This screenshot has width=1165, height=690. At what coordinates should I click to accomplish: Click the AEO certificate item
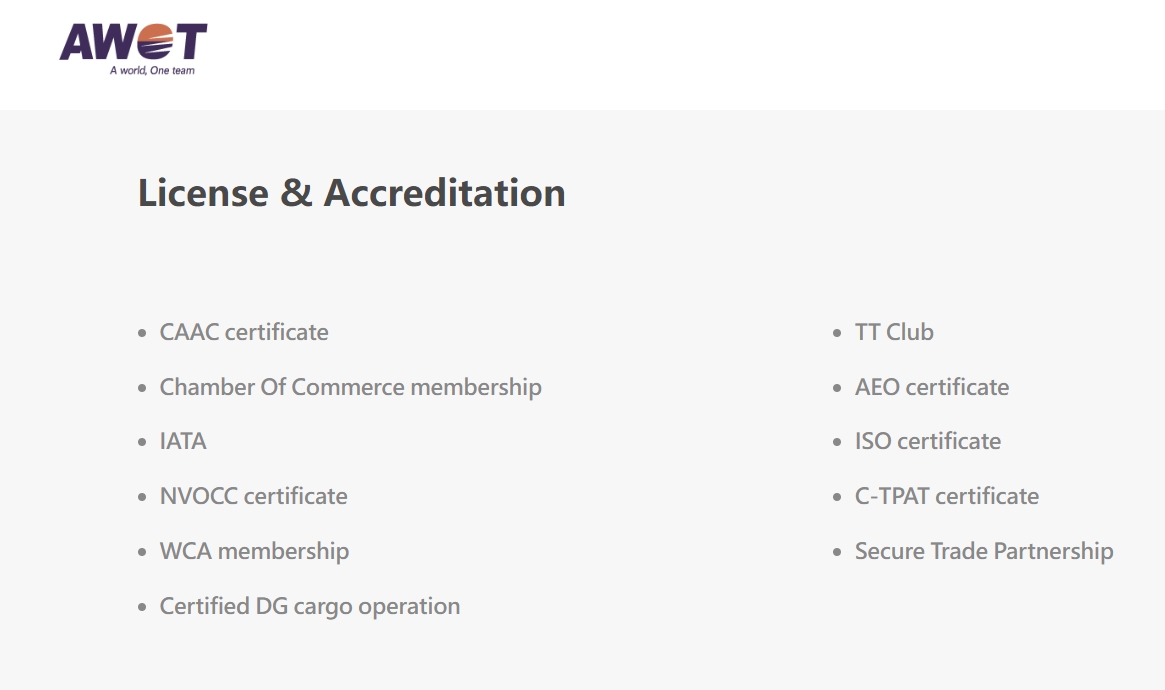(x=932, y=387)
